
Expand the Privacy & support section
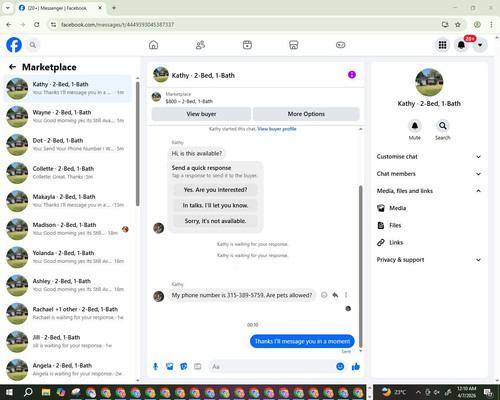[x=429, y=260]
